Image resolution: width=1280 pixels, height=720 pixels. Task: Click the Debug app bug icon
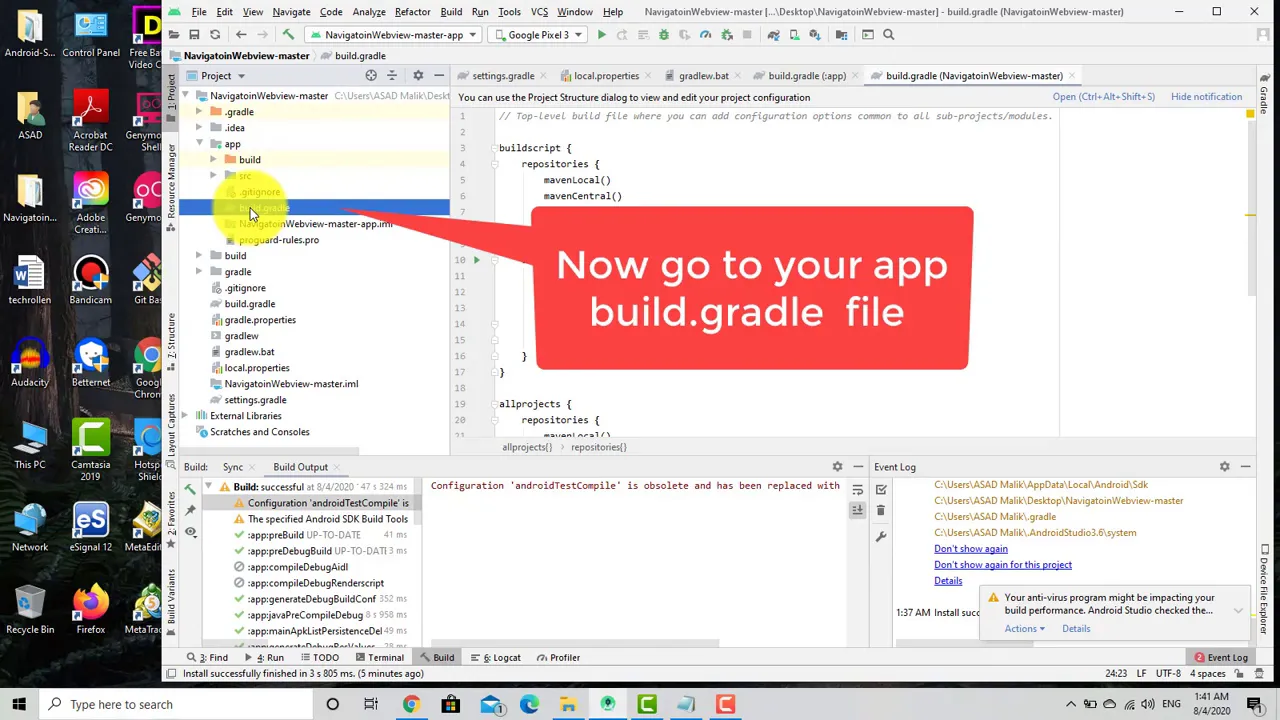[663, 34]
